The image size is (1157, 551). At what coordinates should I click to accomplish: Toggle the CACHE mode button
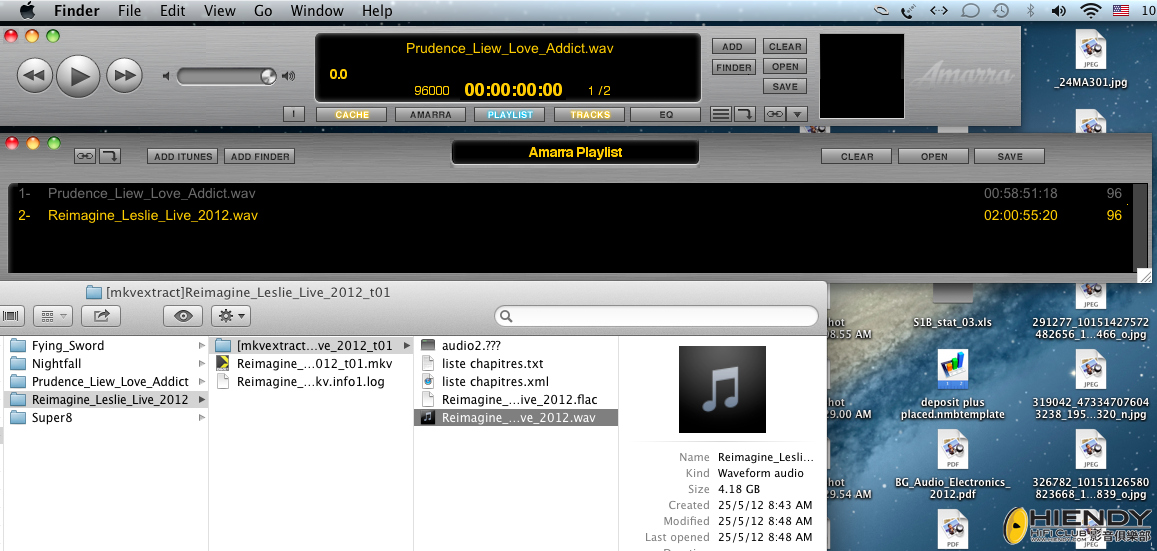[352, 114]
